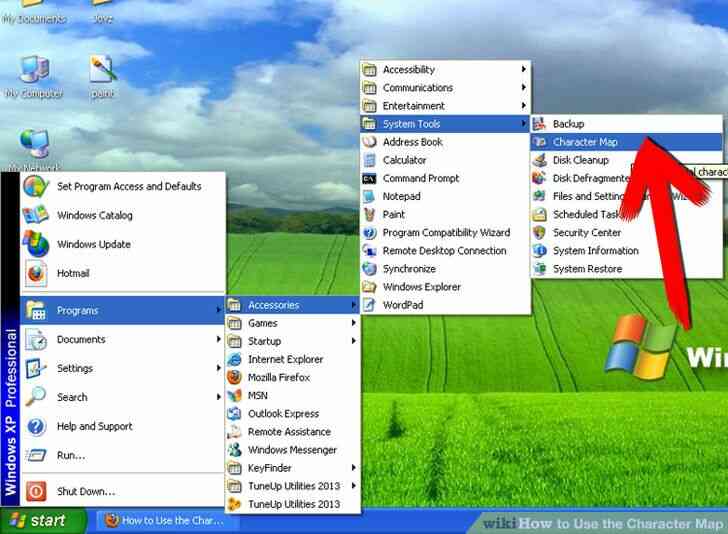Viewport: 728px width, 534px height.
Task: Expand the Search submenu arrow
Action: click(218, 397)
